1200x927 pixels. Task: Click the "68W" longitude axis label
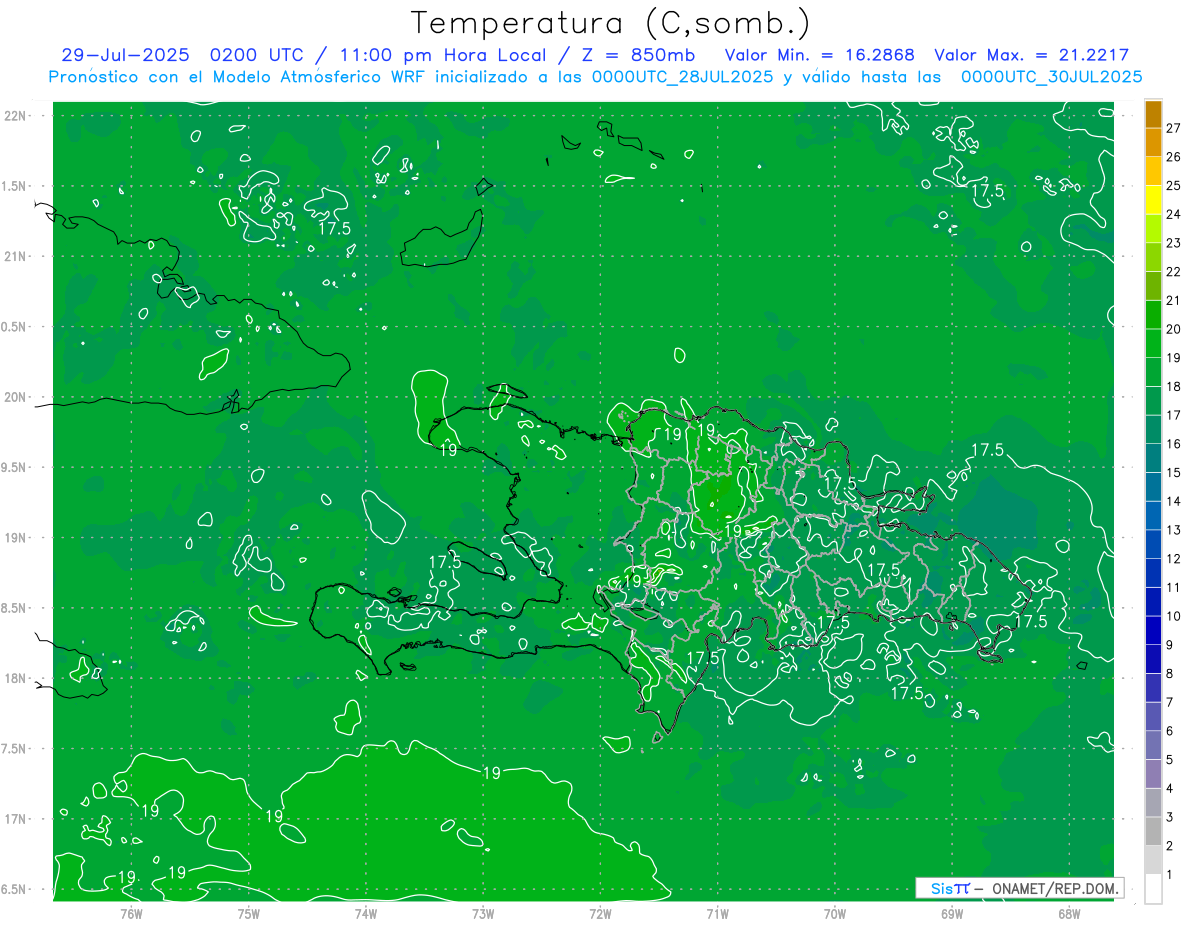pyautogui.click(x=1069, y=914)
